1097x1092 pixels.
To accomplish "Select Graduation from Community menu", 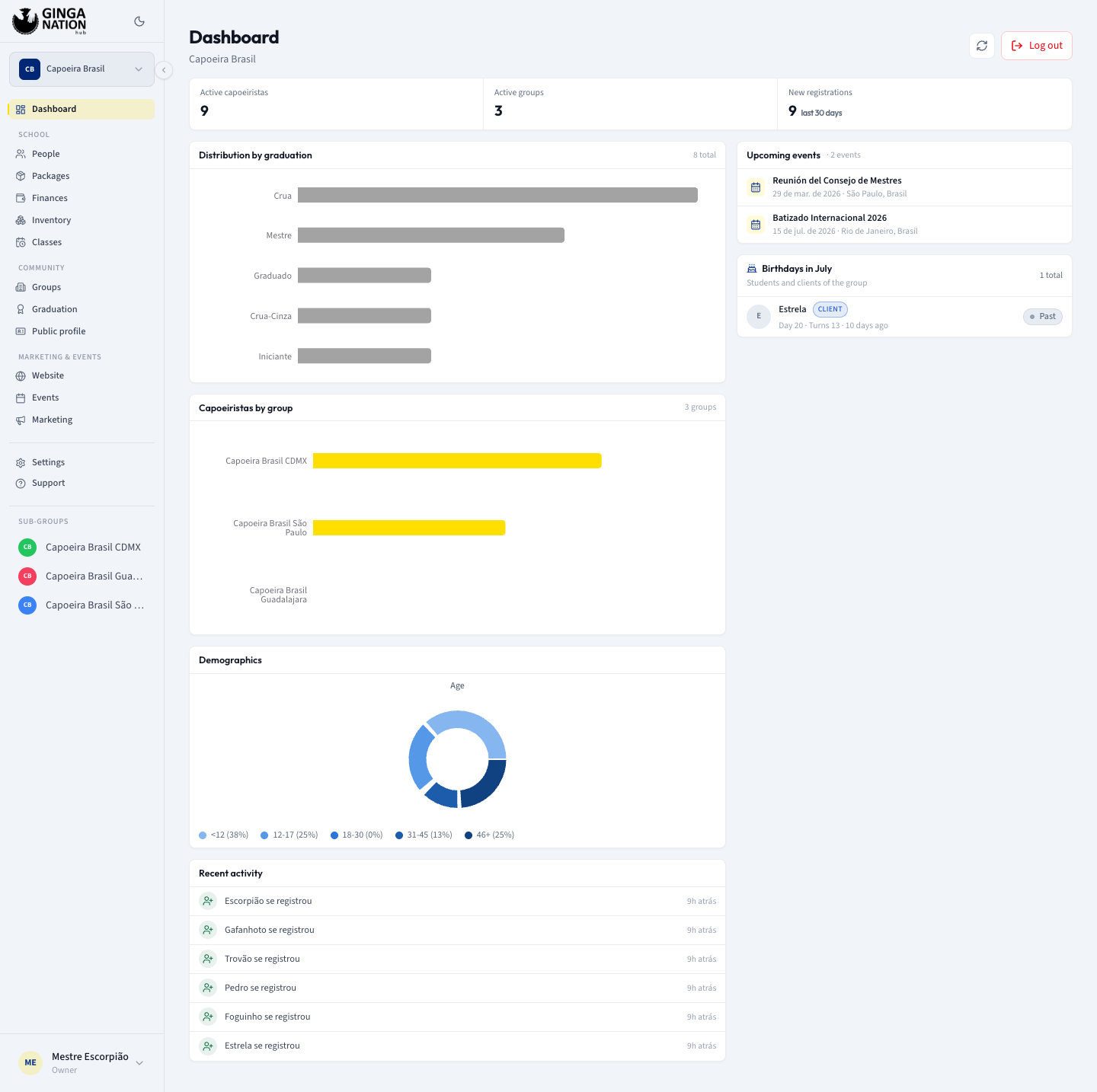I will (82, 309).
